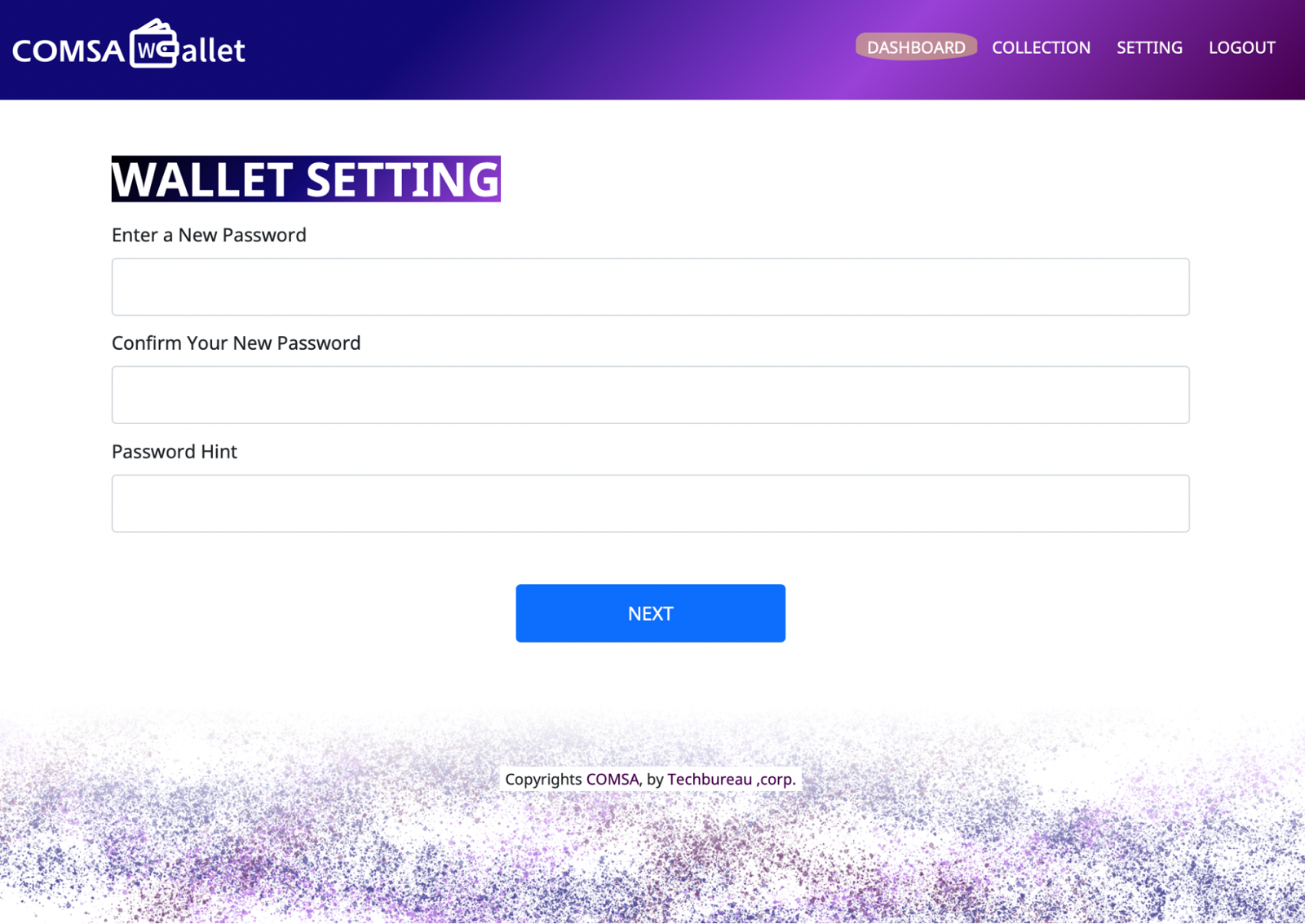Click the COMSA logo text
Image resolution: width=1305 pixels, height=924 pixels.
(x=69, y=51)
